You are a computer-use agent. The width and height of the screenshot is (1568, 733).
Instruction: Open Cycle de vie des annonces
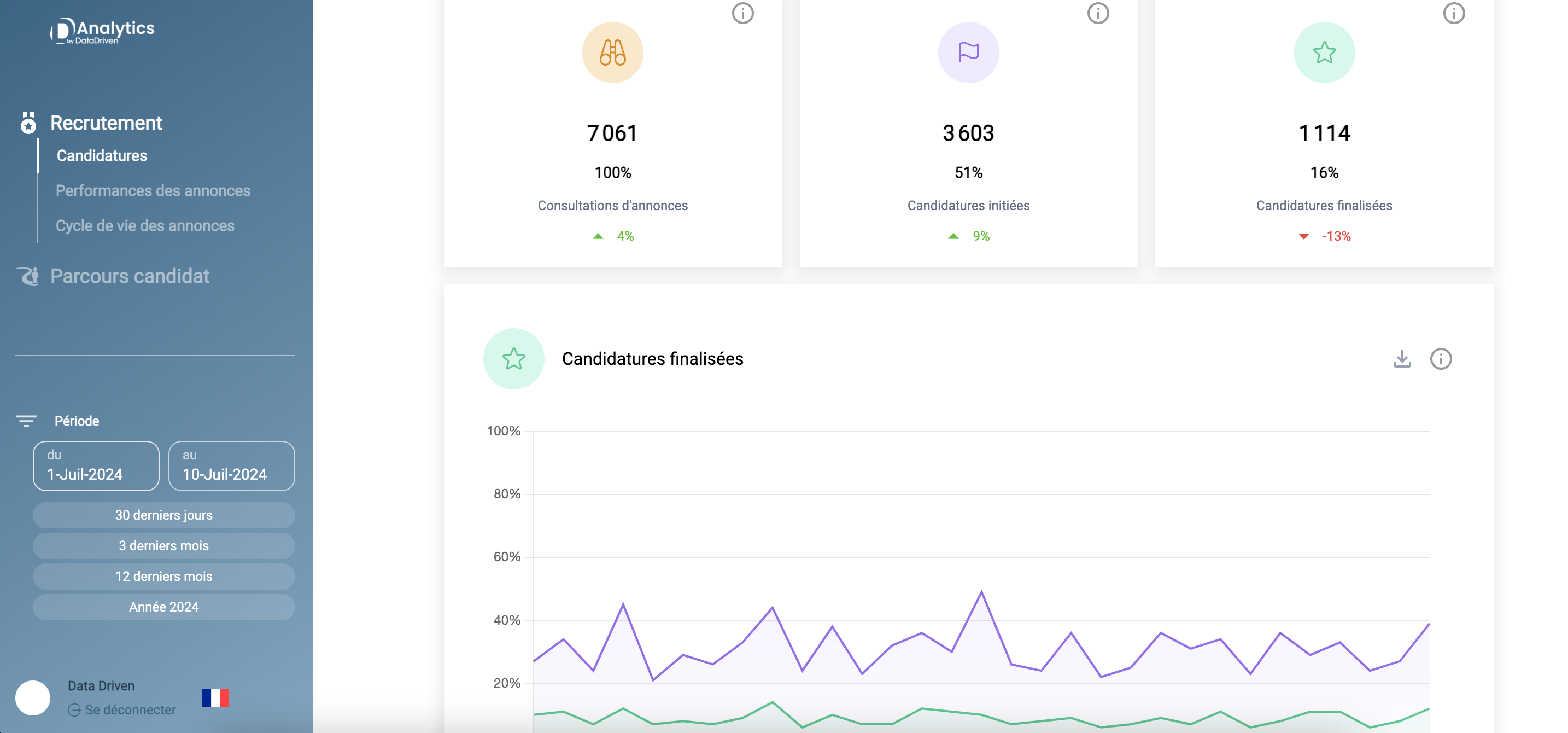coord(145,225)
